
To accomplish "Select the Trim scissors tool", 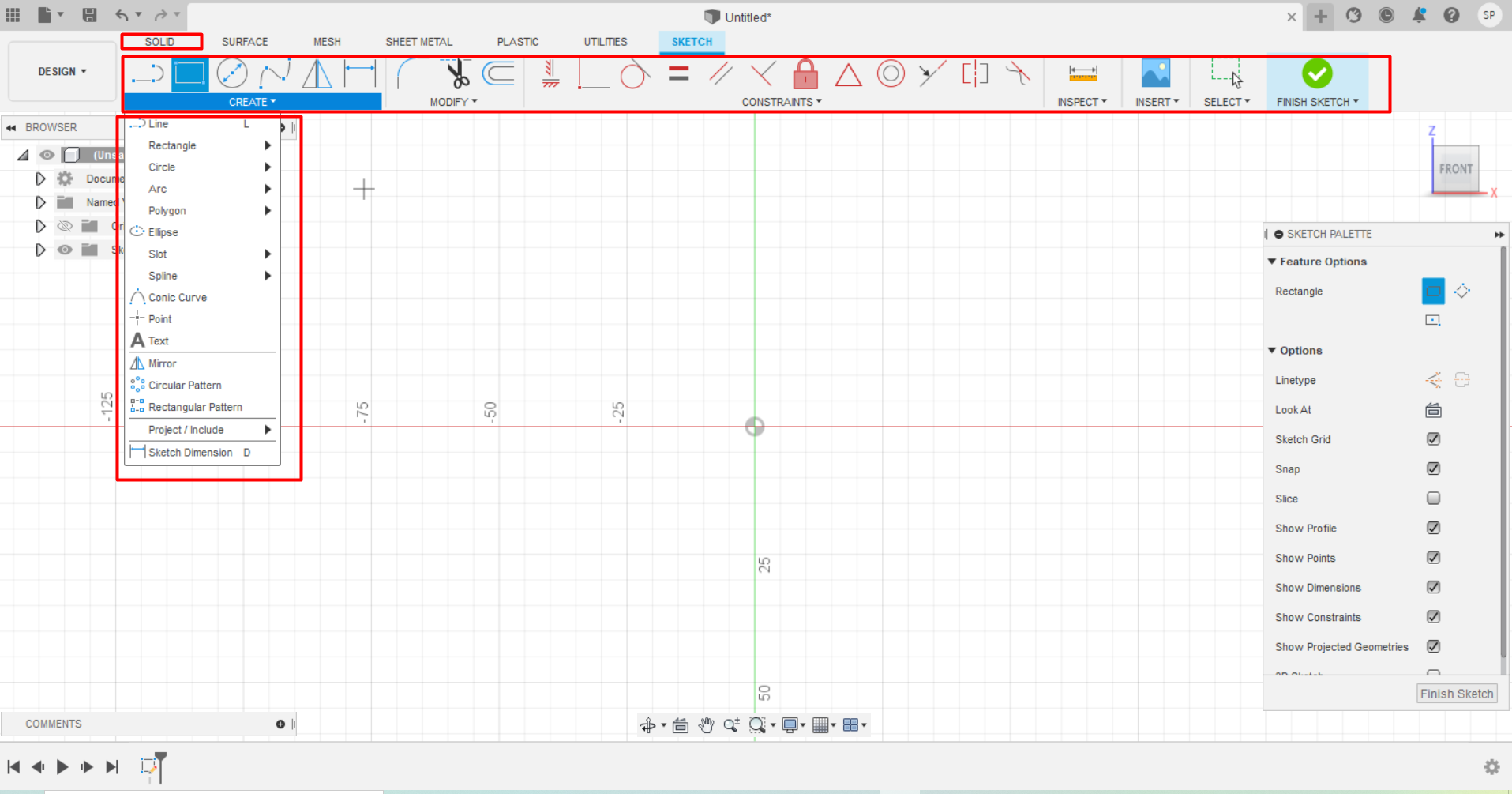I will pyautogui.click(x=456, y=74).
